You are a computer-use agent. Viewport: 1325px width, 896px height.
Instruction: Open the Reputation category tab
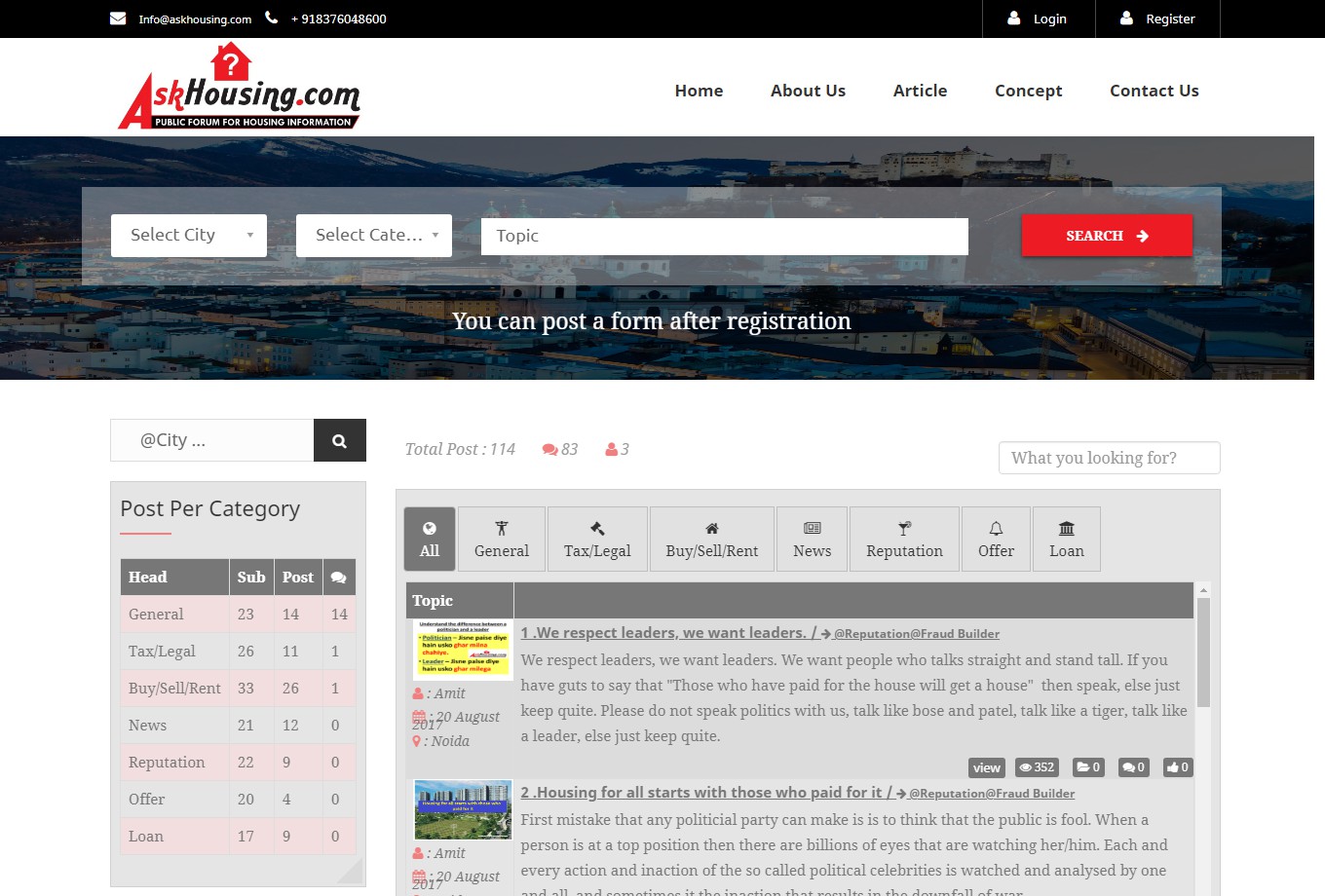904,539
